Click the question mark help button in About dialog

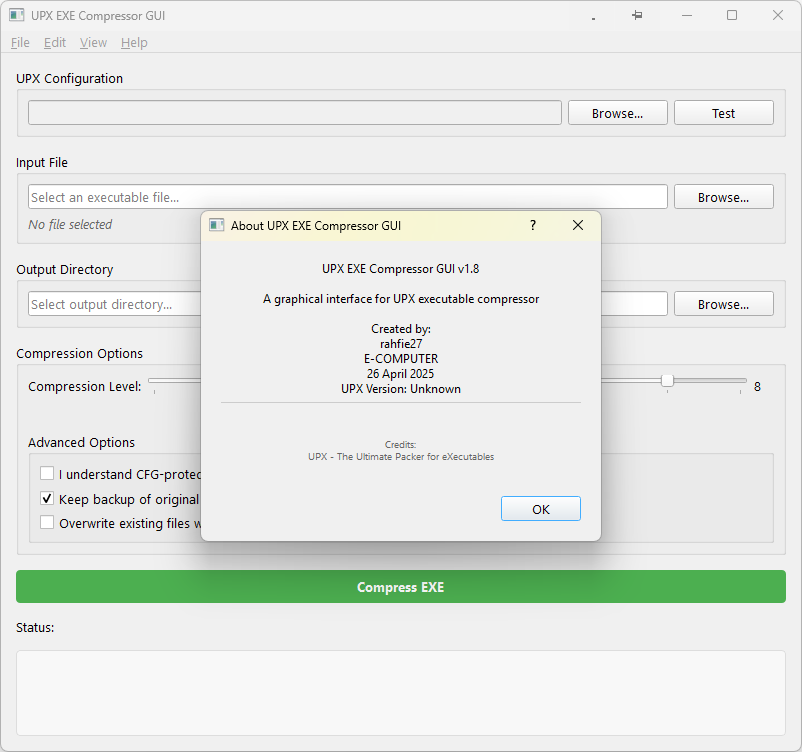coord(533,225)
